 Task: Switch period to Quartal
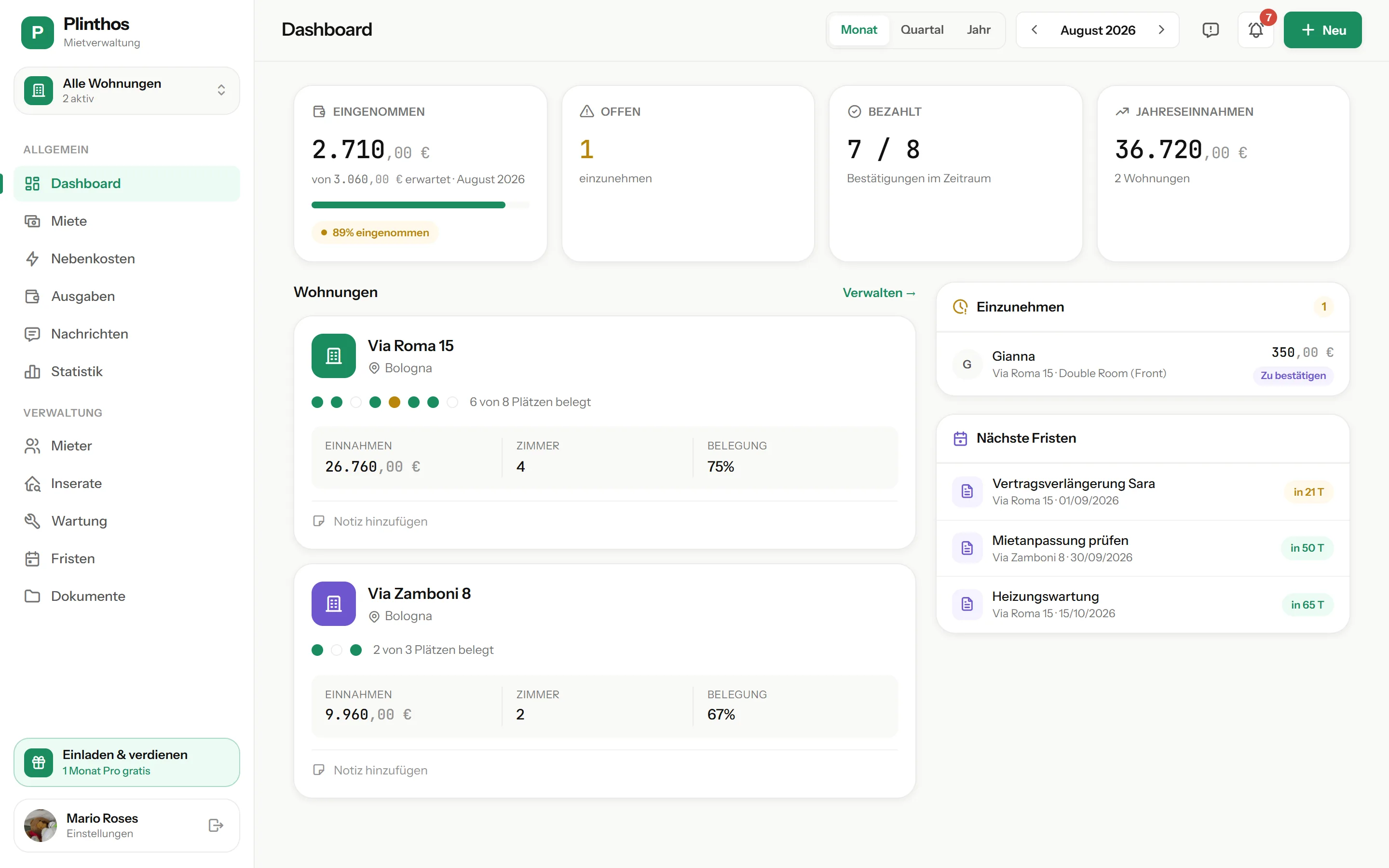click(x=922, y=30)
